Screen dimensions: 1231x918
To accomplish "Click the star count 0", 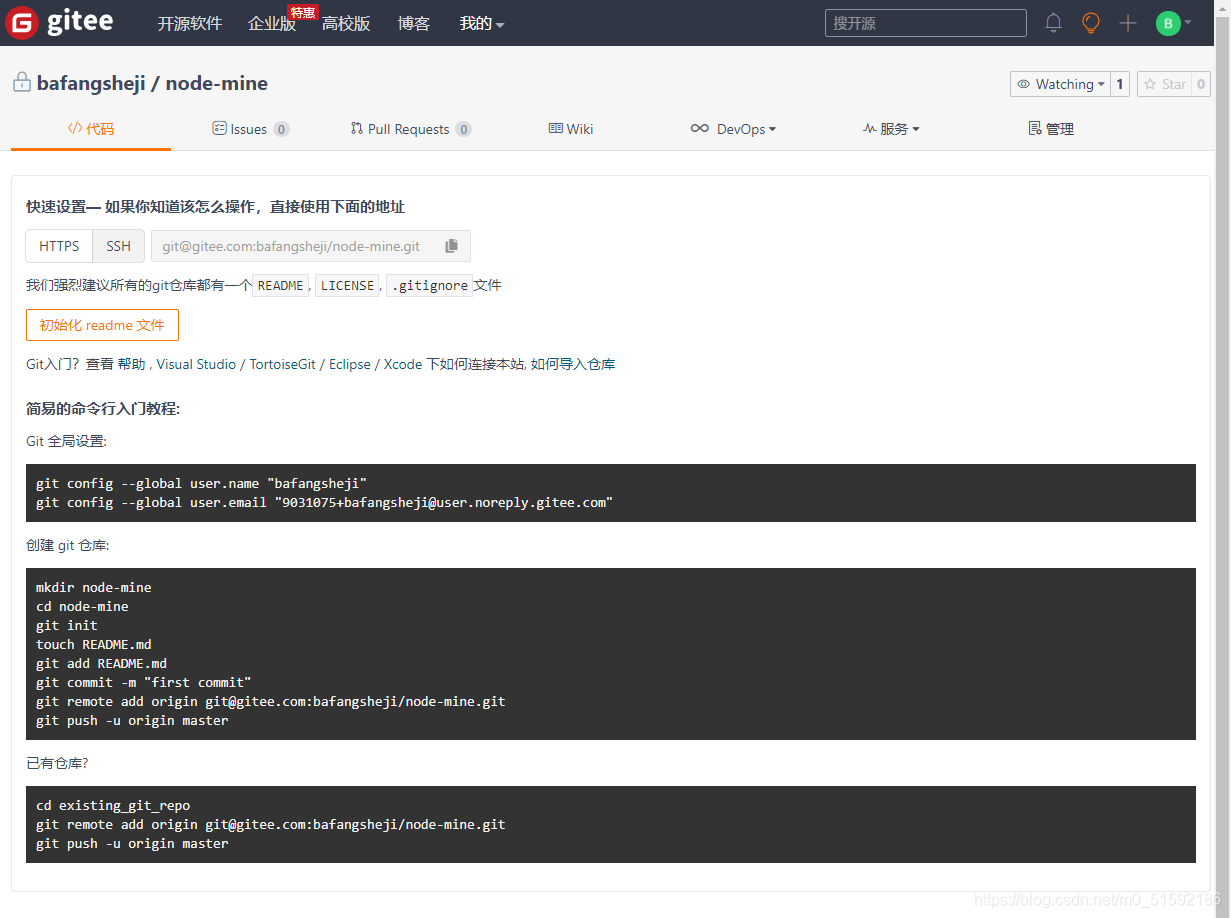I will click(x=1201, y=84).
